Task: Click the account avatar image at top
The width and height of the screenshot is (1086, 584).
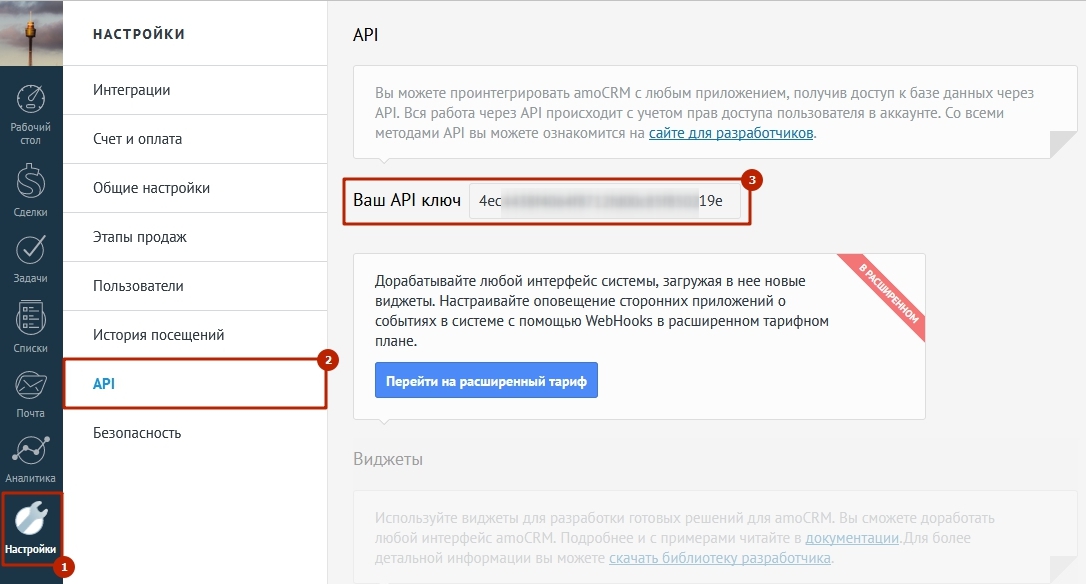Action: click(31, 33)
